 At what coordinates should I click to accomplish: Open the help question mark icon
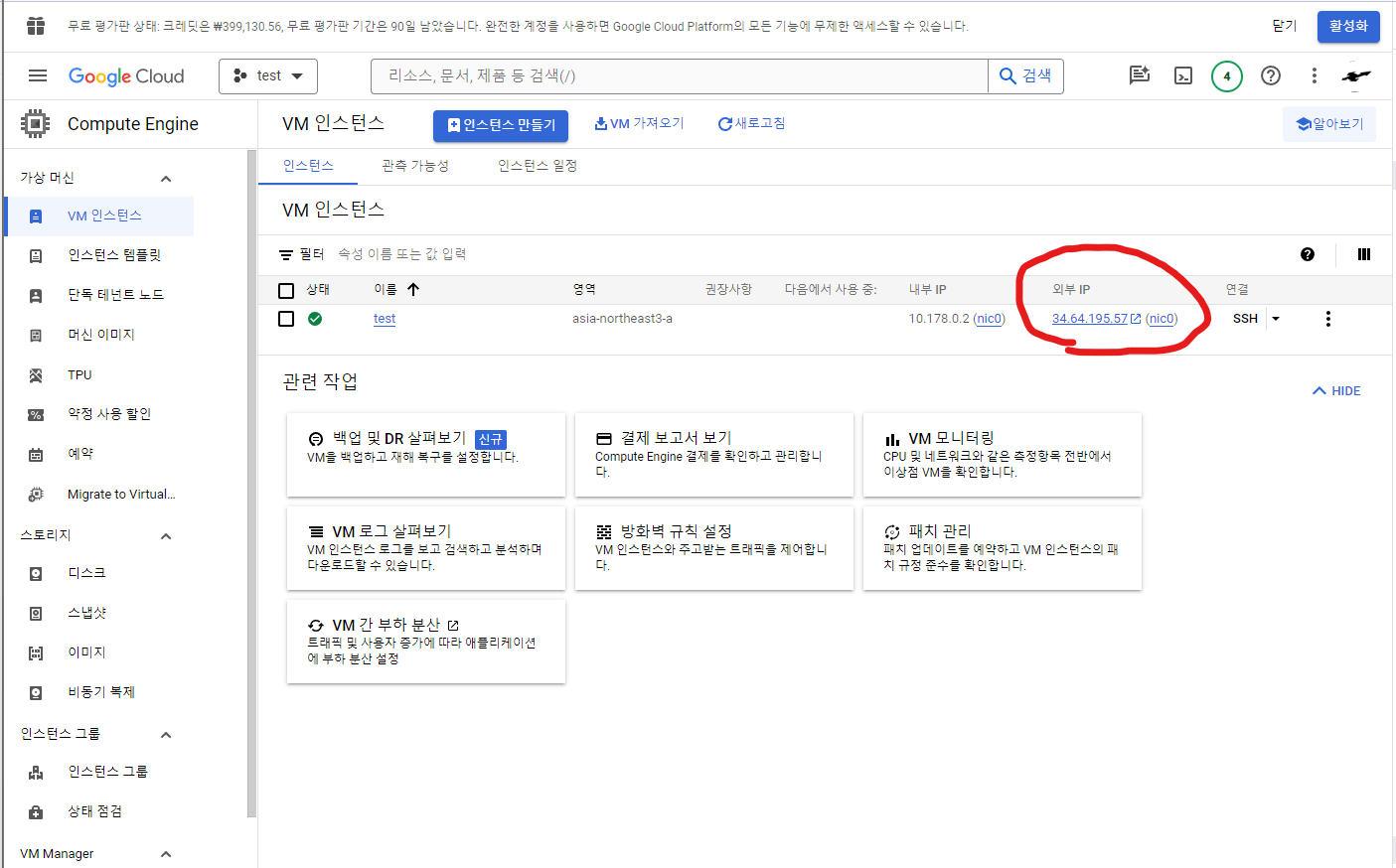point(1271,75)
